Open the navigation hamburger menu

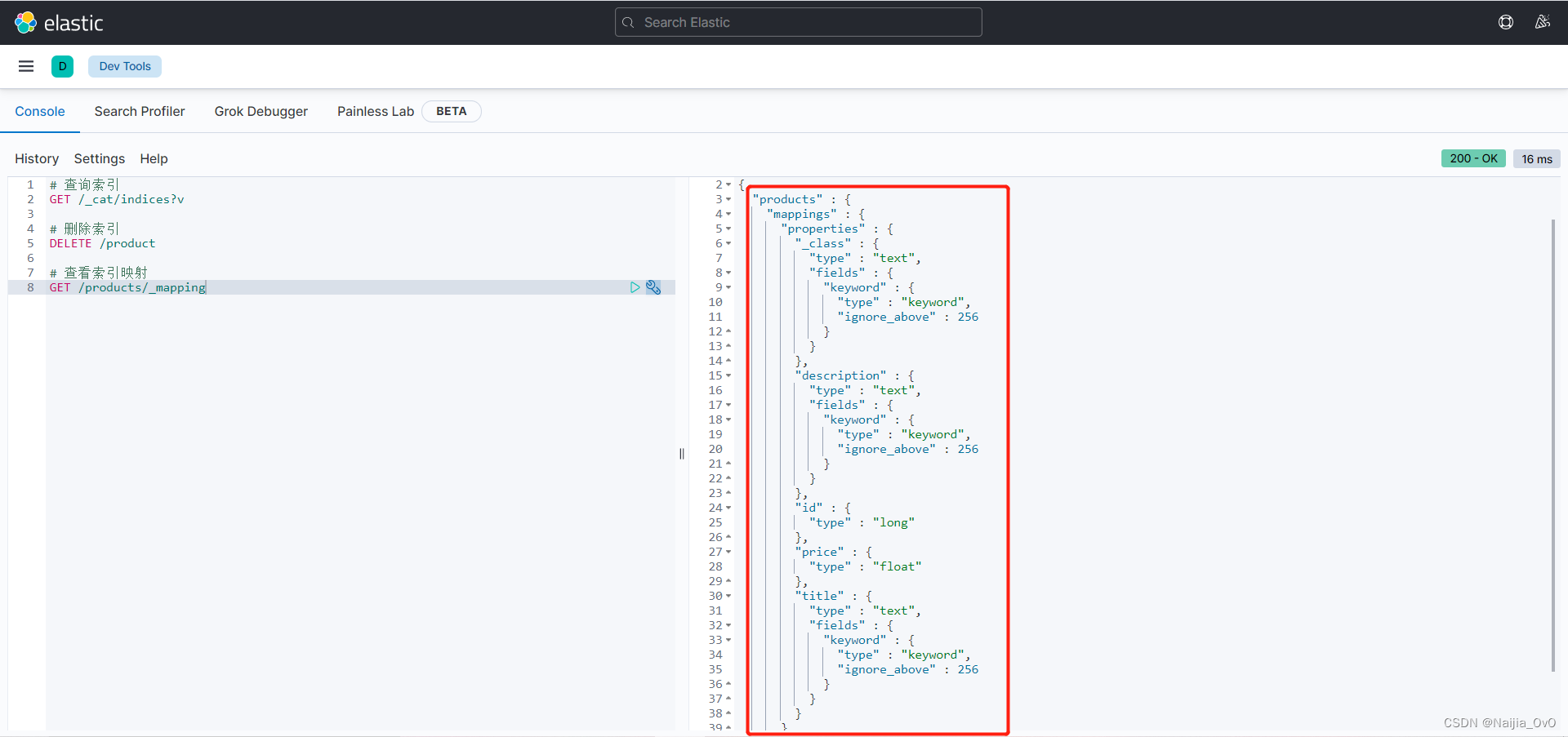(25, 66)
